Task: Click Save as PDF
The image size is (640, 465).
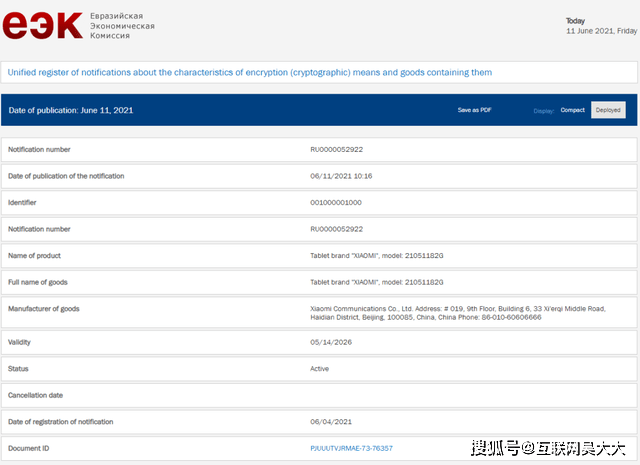Action: point(474,110)
